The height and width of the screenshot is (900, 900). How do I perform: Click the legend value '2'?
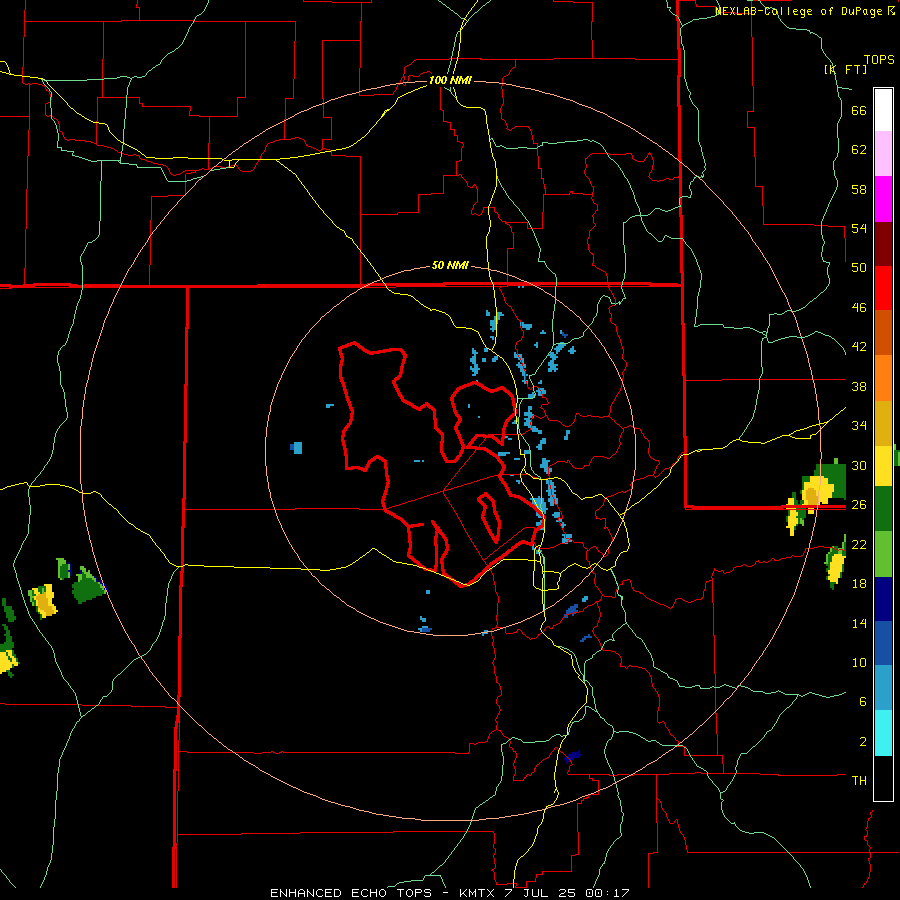[x=863, y=741]
